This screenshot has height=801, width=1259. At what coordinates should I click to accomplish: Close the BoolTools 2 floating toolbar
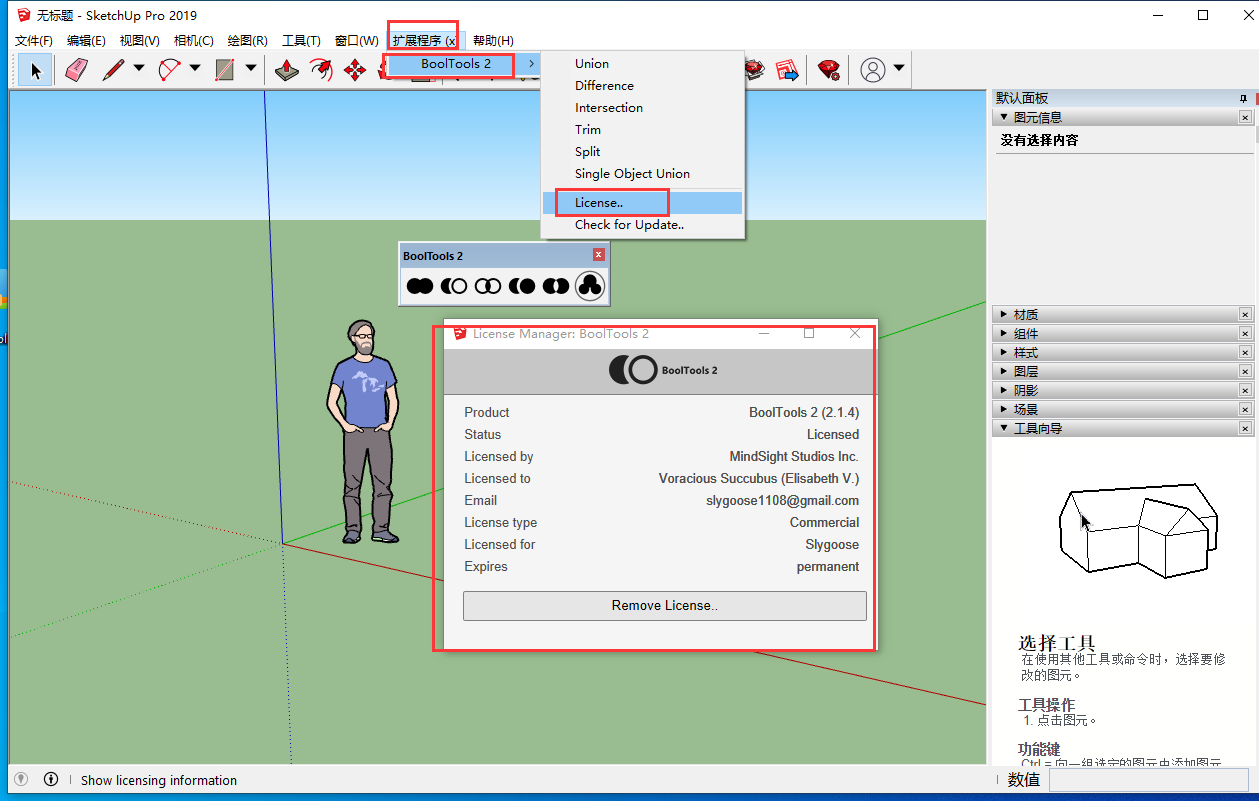pyautogui.click(x=599, y=255)
